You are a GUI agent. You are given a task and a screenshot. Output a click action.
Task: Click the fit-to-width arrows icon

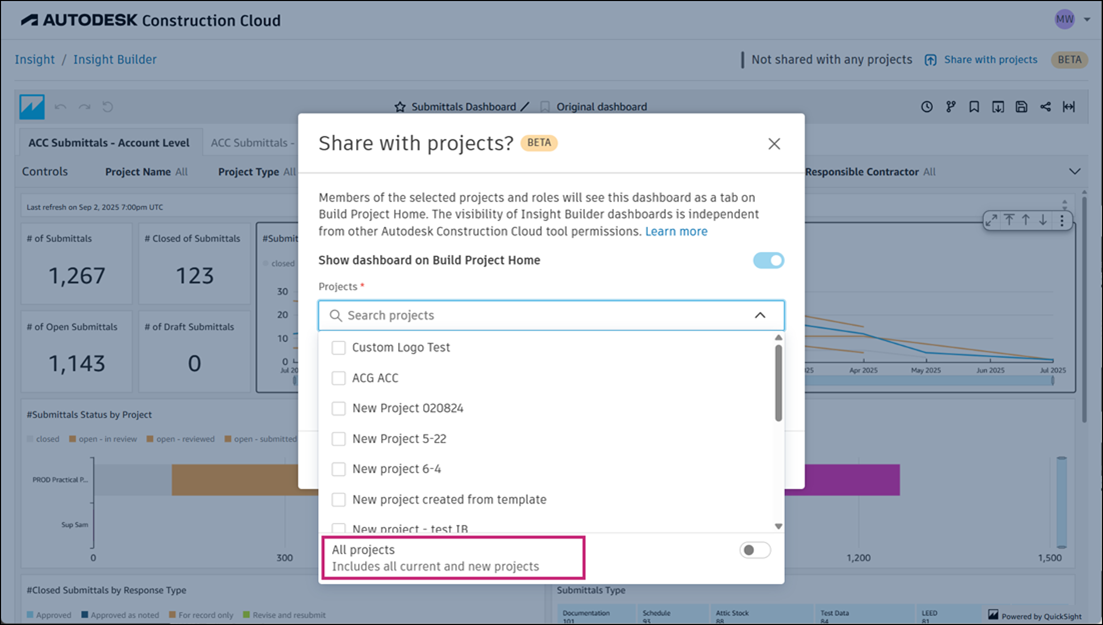click(1069, 107)
